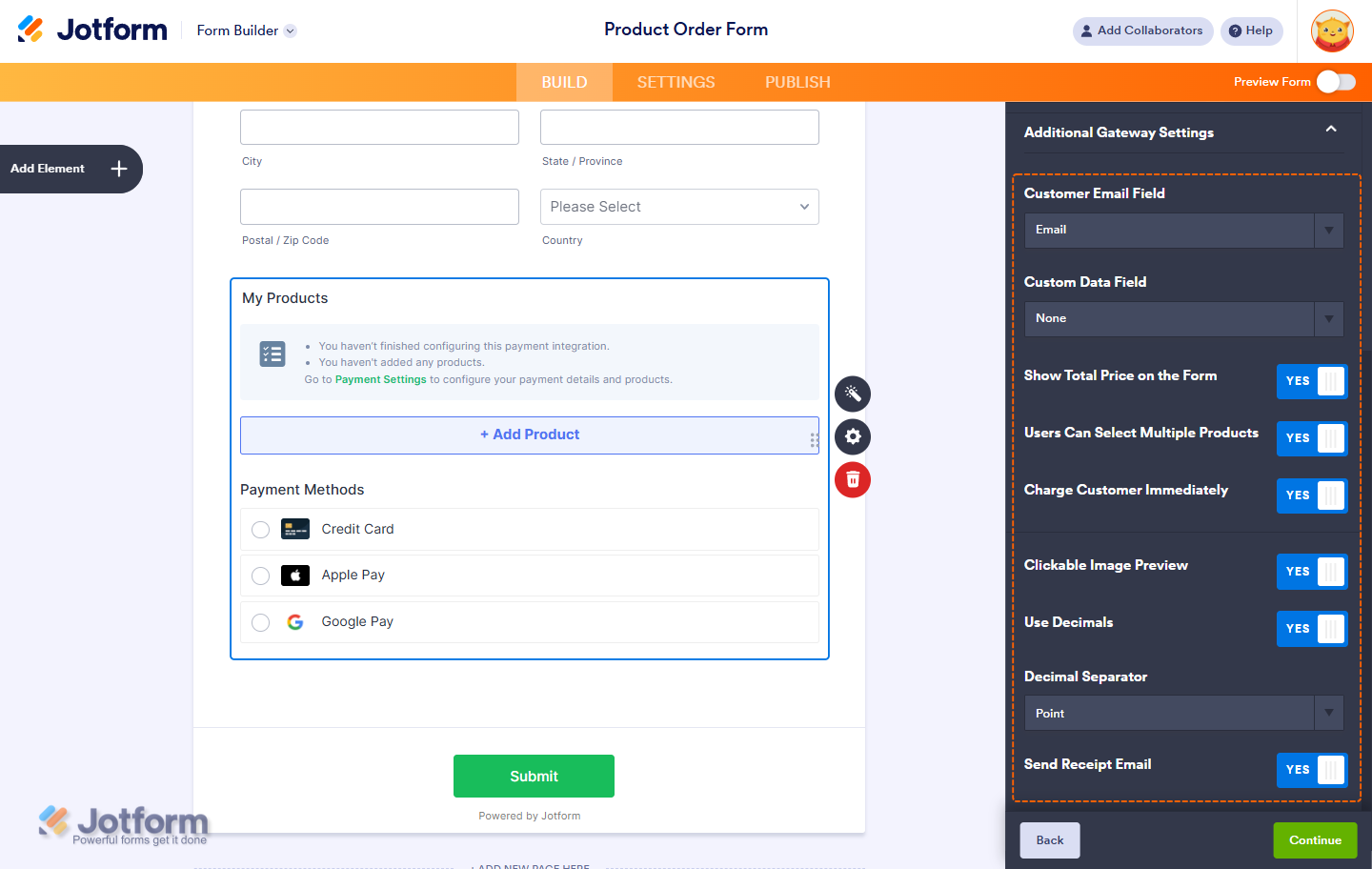Image resolution: width=1372 pixels, height=869 pixels.
Task: Click the drag handle on Add Product
Action: pyautogui.click(x=814, y=439)
